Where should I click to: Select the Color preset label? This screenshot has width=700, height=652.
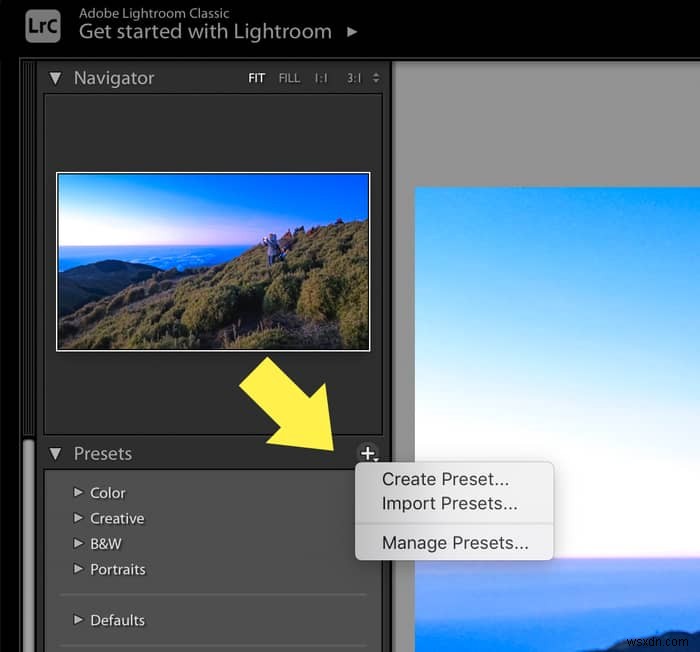click(x=108, y=493)
